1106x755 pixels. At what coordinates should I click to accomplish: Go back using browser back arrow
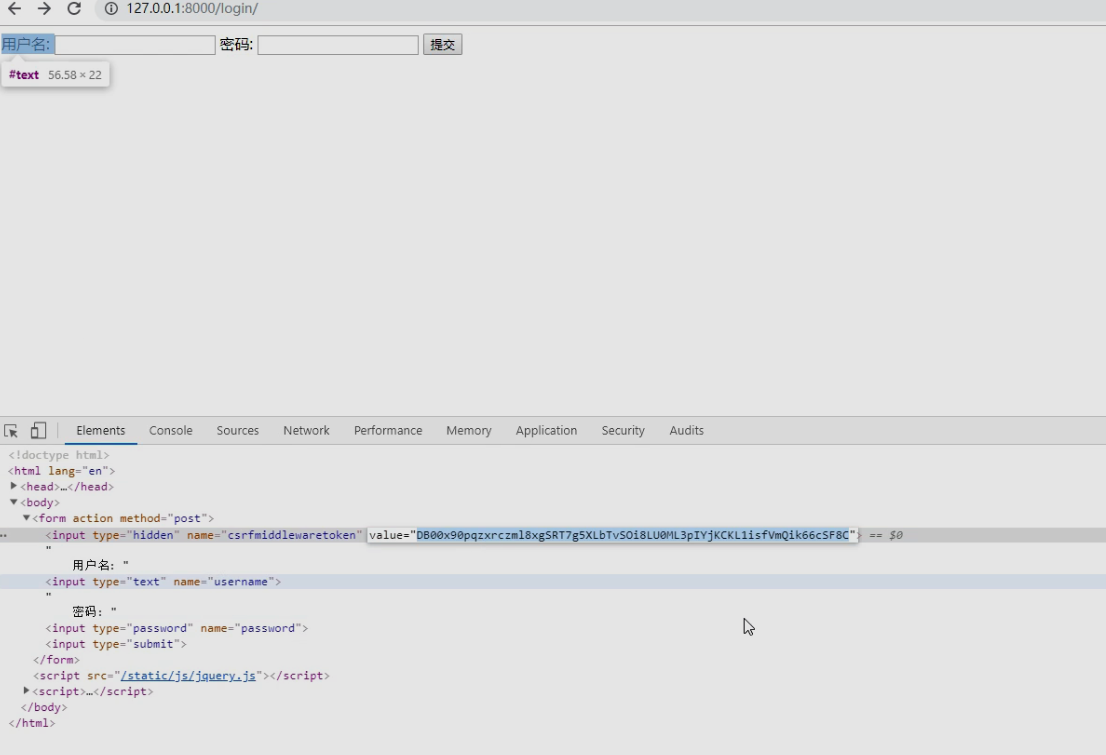pyautogui.click(x=14, y=8)
